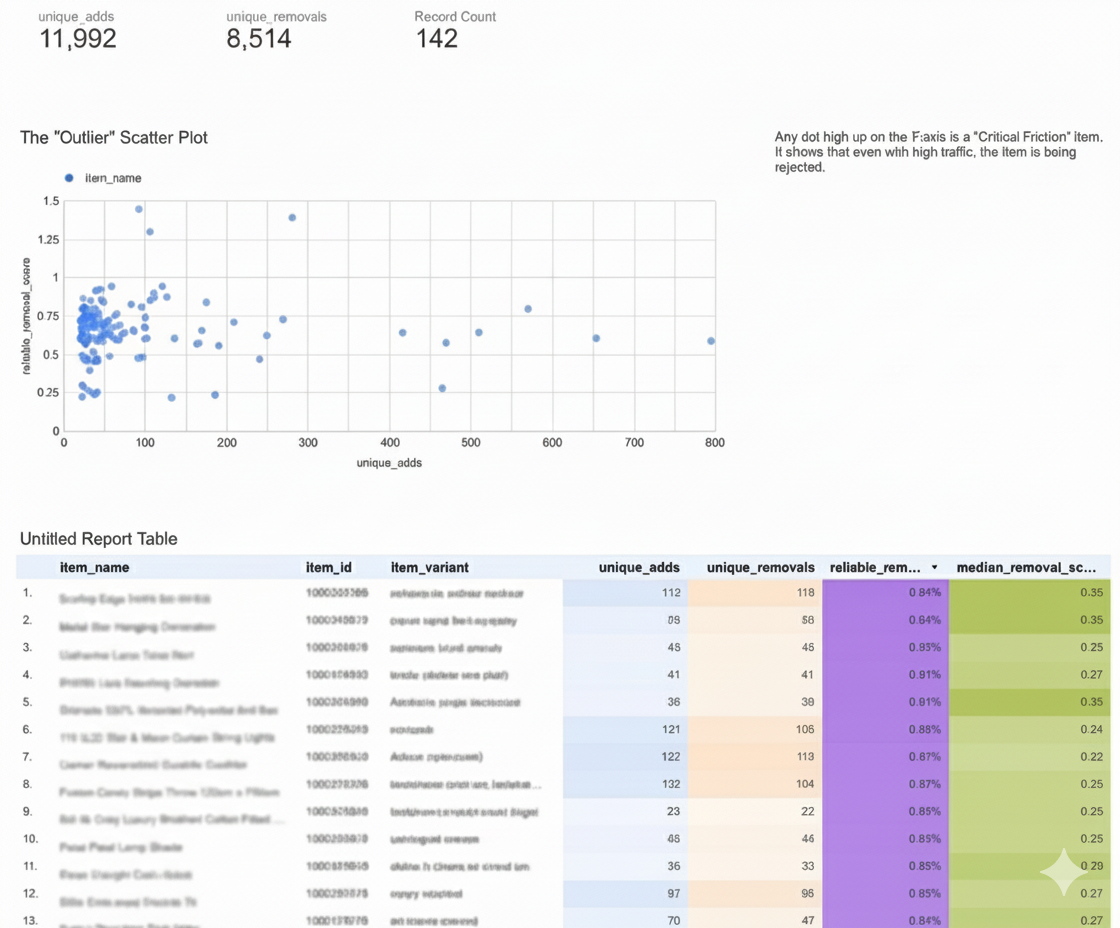Click the sparkle icon in the bottom-right corner

tap(1064, 872)
